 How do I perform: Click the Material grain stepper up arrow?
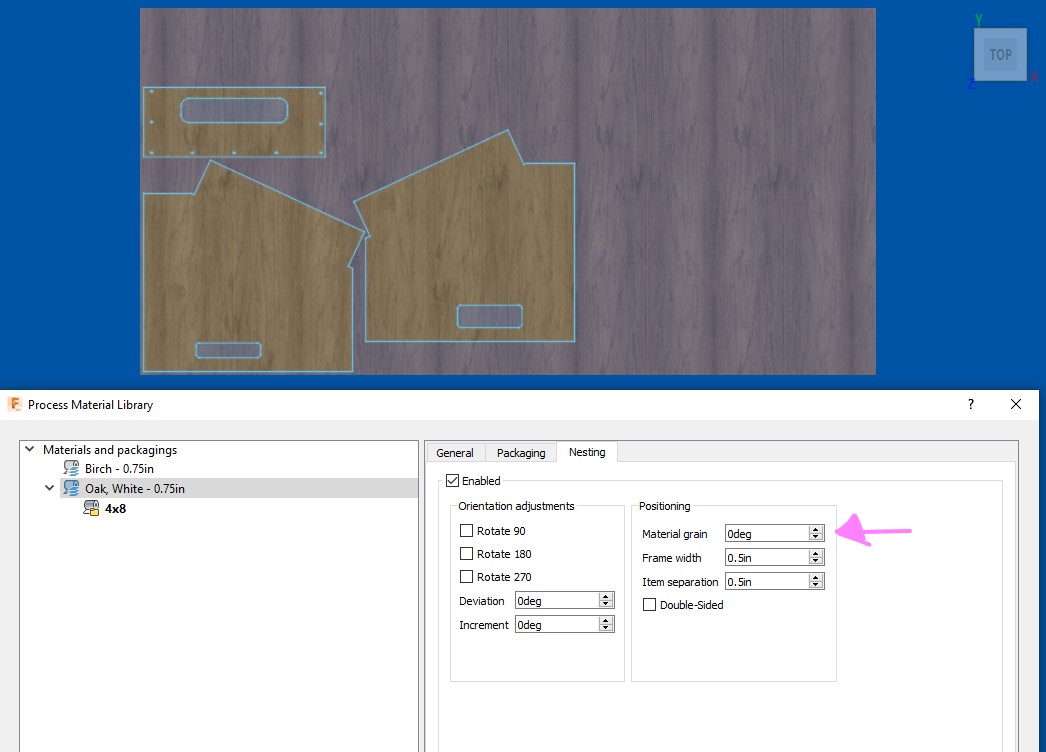pos(817,529)
